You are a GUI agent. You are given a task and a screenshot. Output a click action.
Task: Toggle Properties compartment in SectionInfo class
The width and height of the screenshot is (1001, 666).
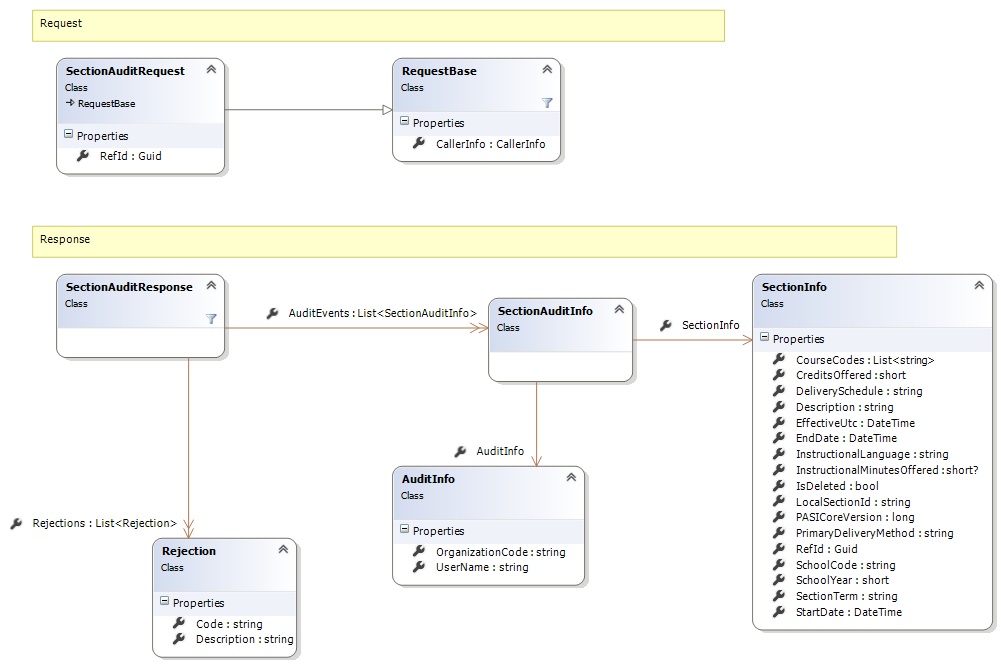[766, 339]
